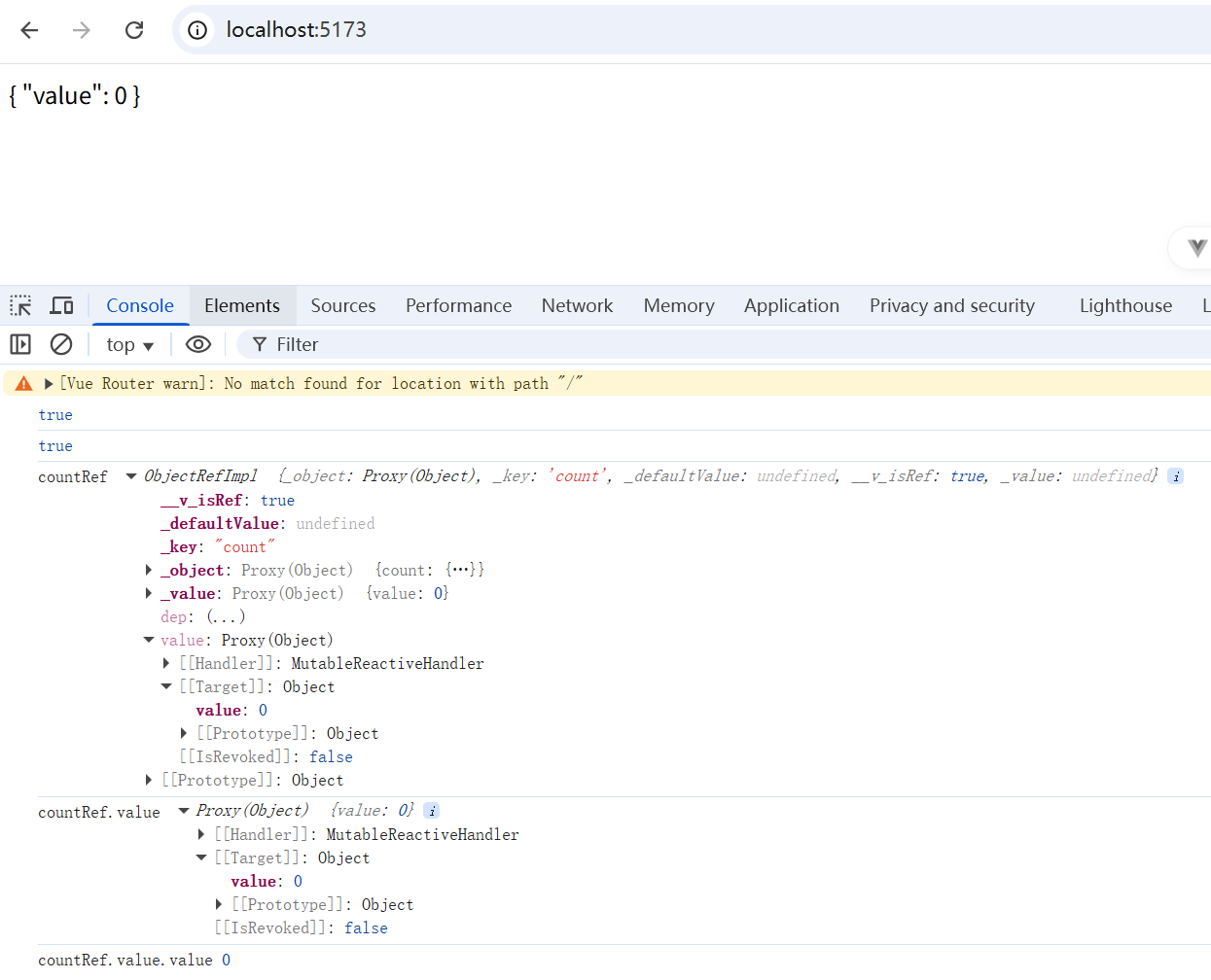Viewport: 1211px width, 980px height.
Task: Open the Memory tab
Action: tap(679, 305)
